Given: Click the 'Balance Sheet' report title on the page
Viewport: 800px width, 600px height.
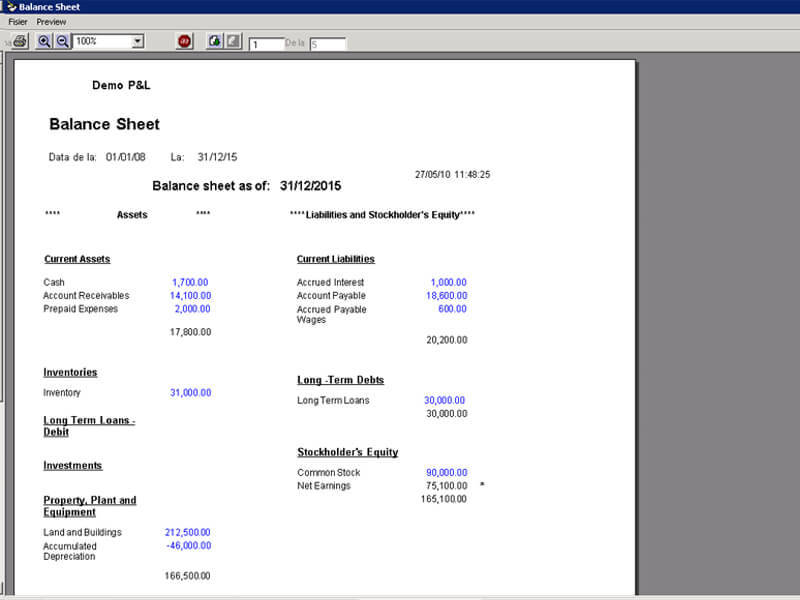Looking at the screenshot, I should coord(104,124).
